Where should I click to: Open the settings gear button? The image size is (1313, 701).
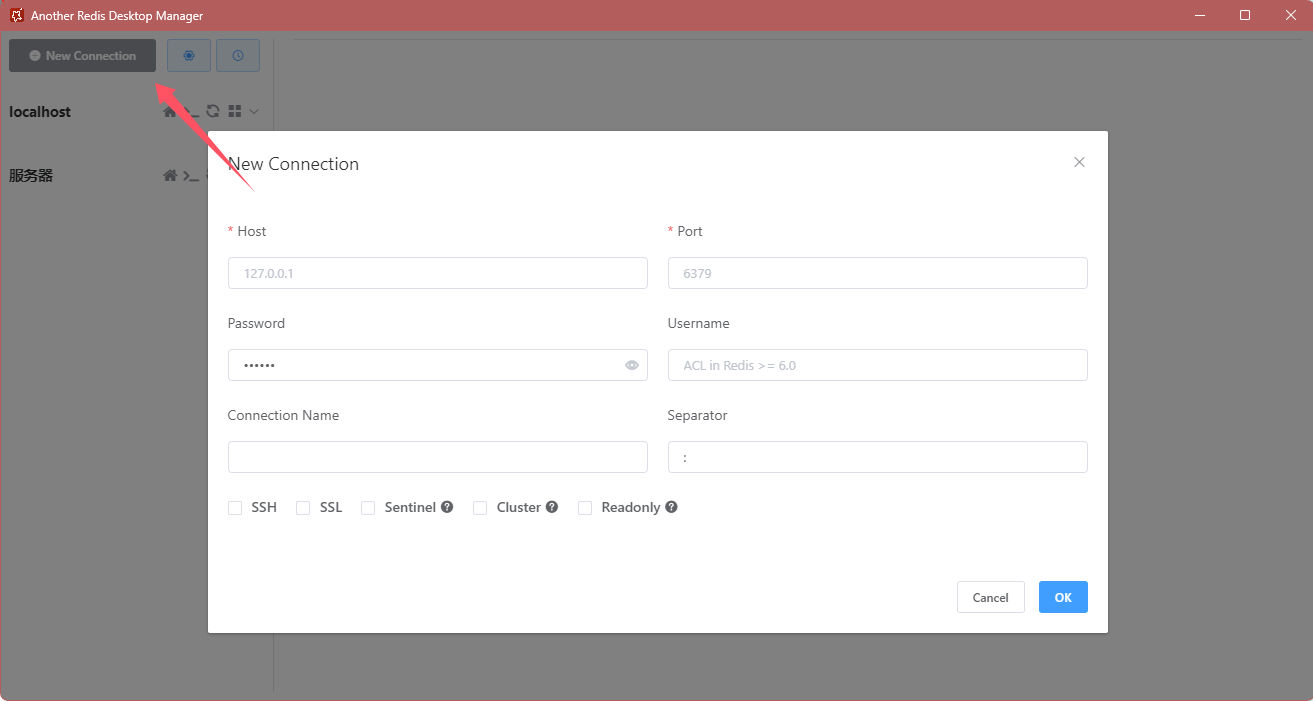[189, 56]
